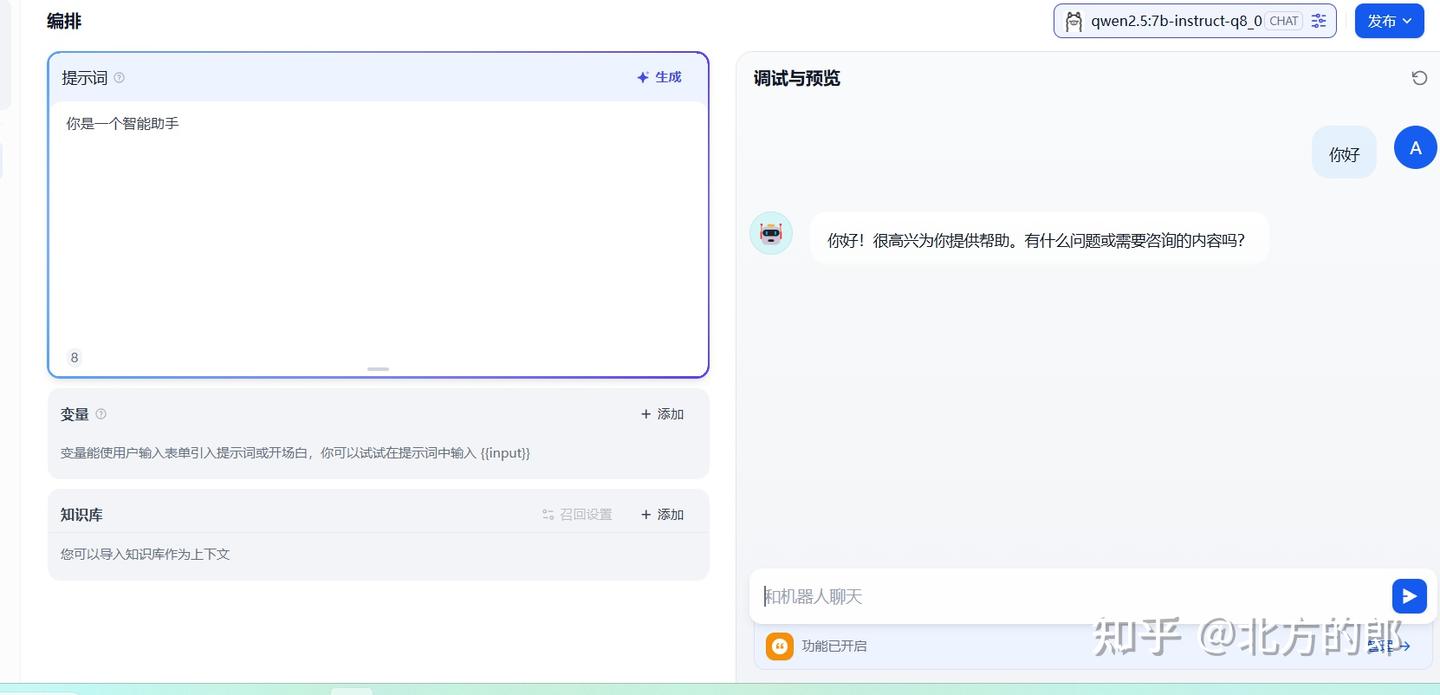Open the 发布 dropdown

coord(1389,20)
